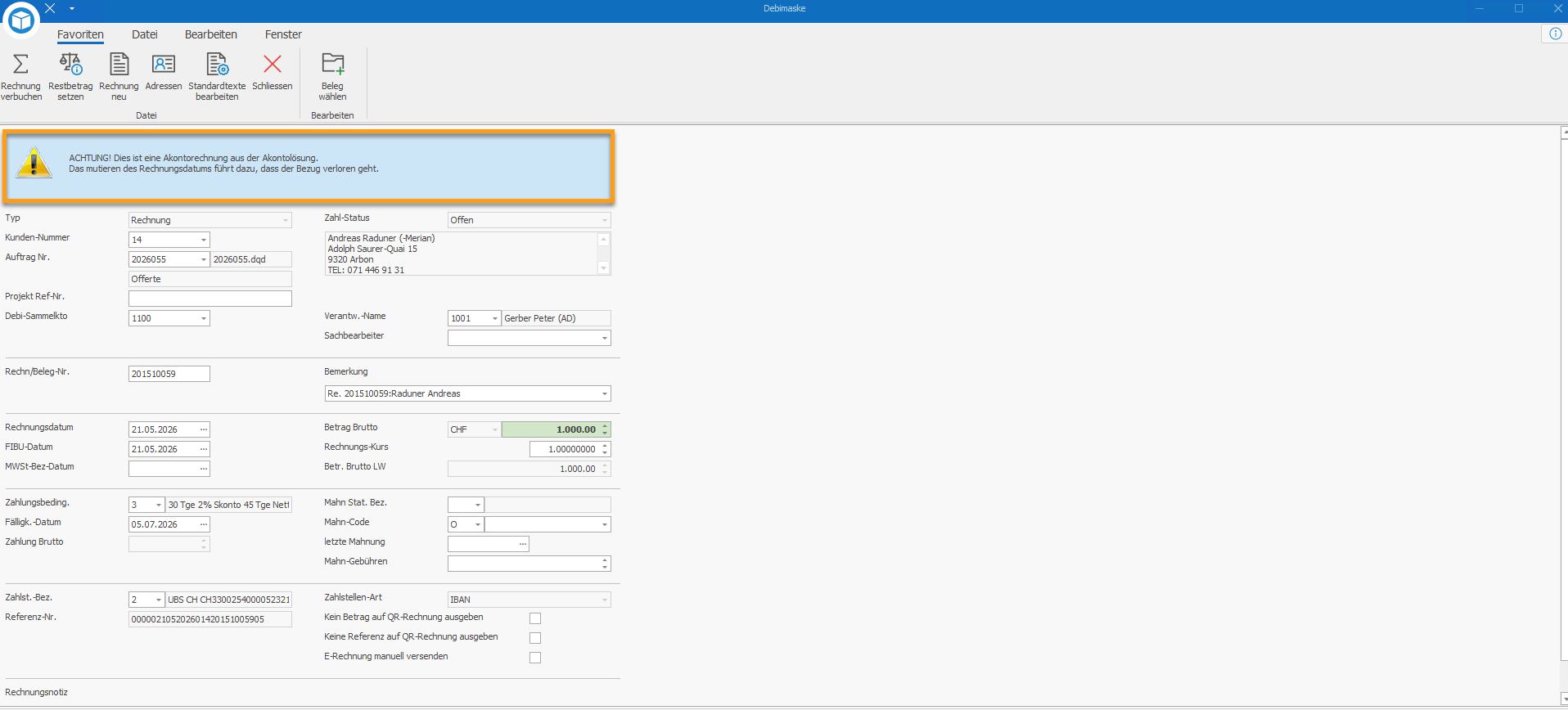Expand the Zahlst.-Bez. 2 dropdown

point(159,600)
